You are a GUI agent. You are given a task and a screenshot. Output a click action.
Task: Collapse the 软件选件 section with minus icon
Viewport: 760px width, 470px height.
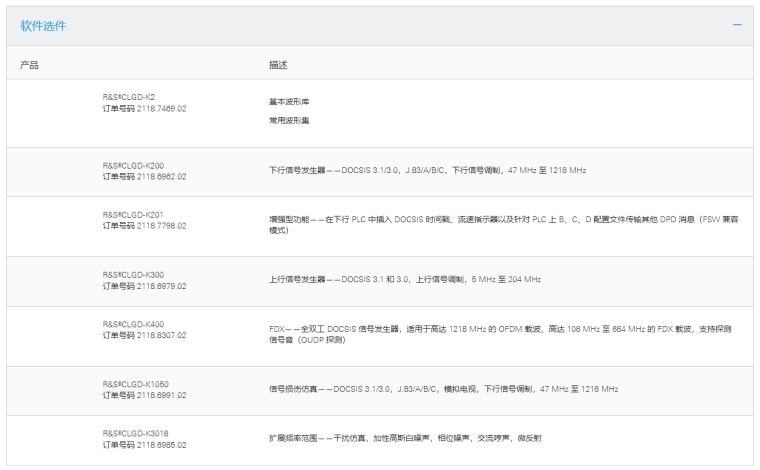click(737, 24)
